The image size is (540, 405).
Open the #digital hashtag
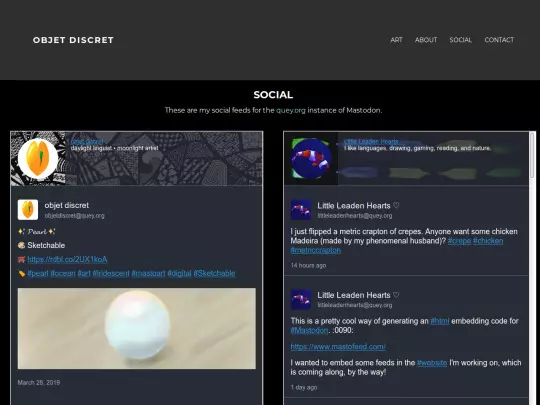click(179, 273)
